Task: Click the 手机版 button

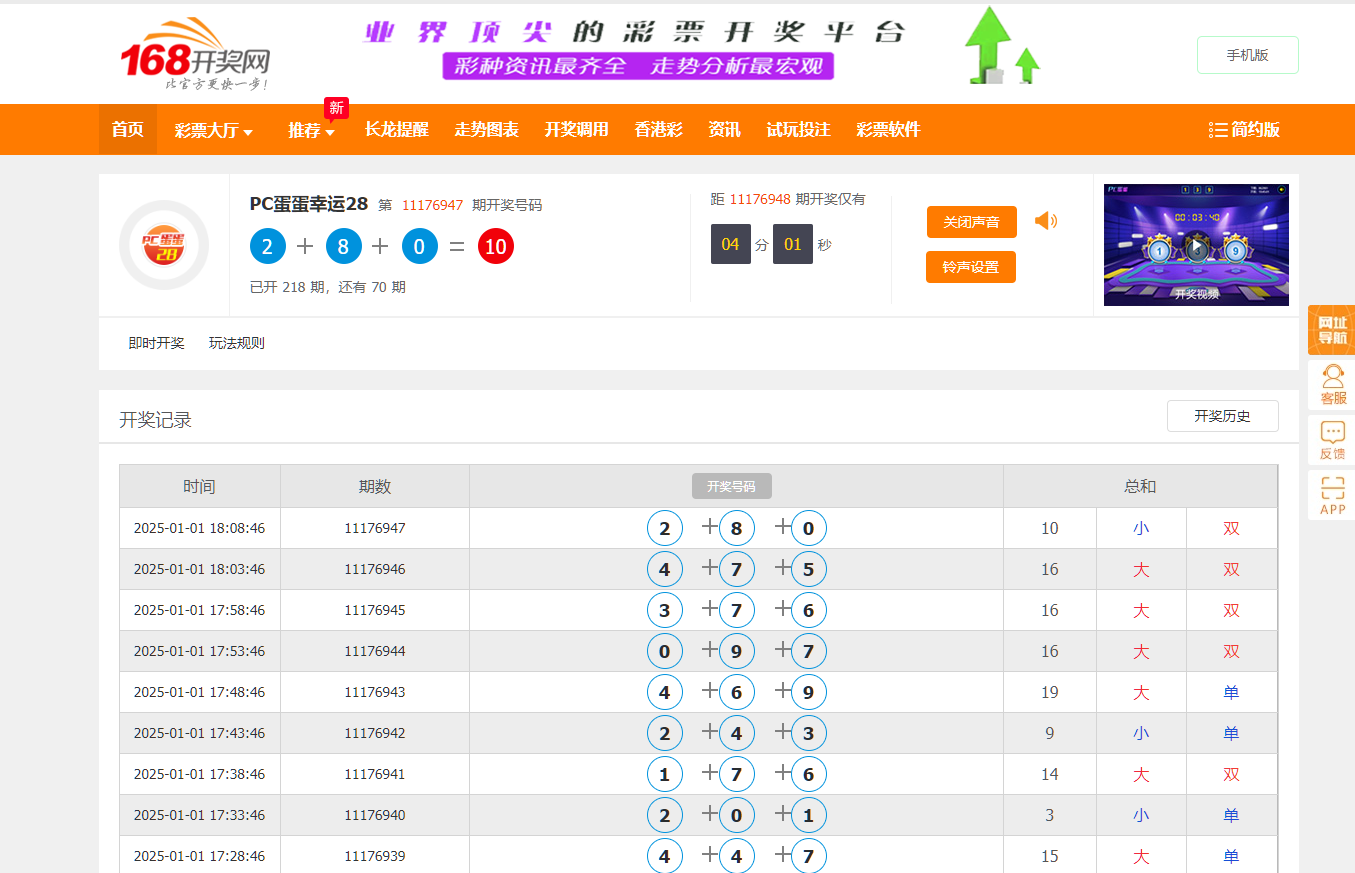Action: coord(1247,55)
